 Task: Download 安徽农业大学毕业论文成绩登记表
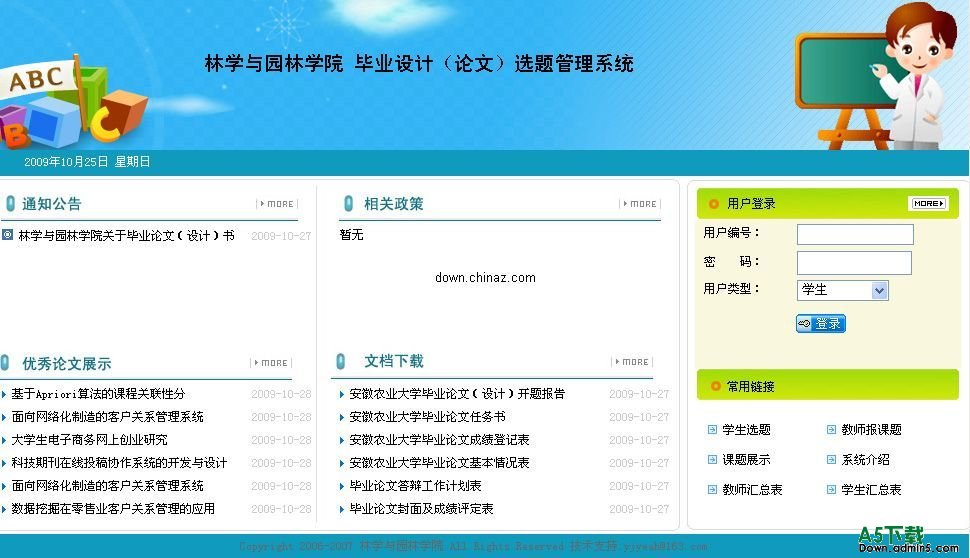pos(439,440)
